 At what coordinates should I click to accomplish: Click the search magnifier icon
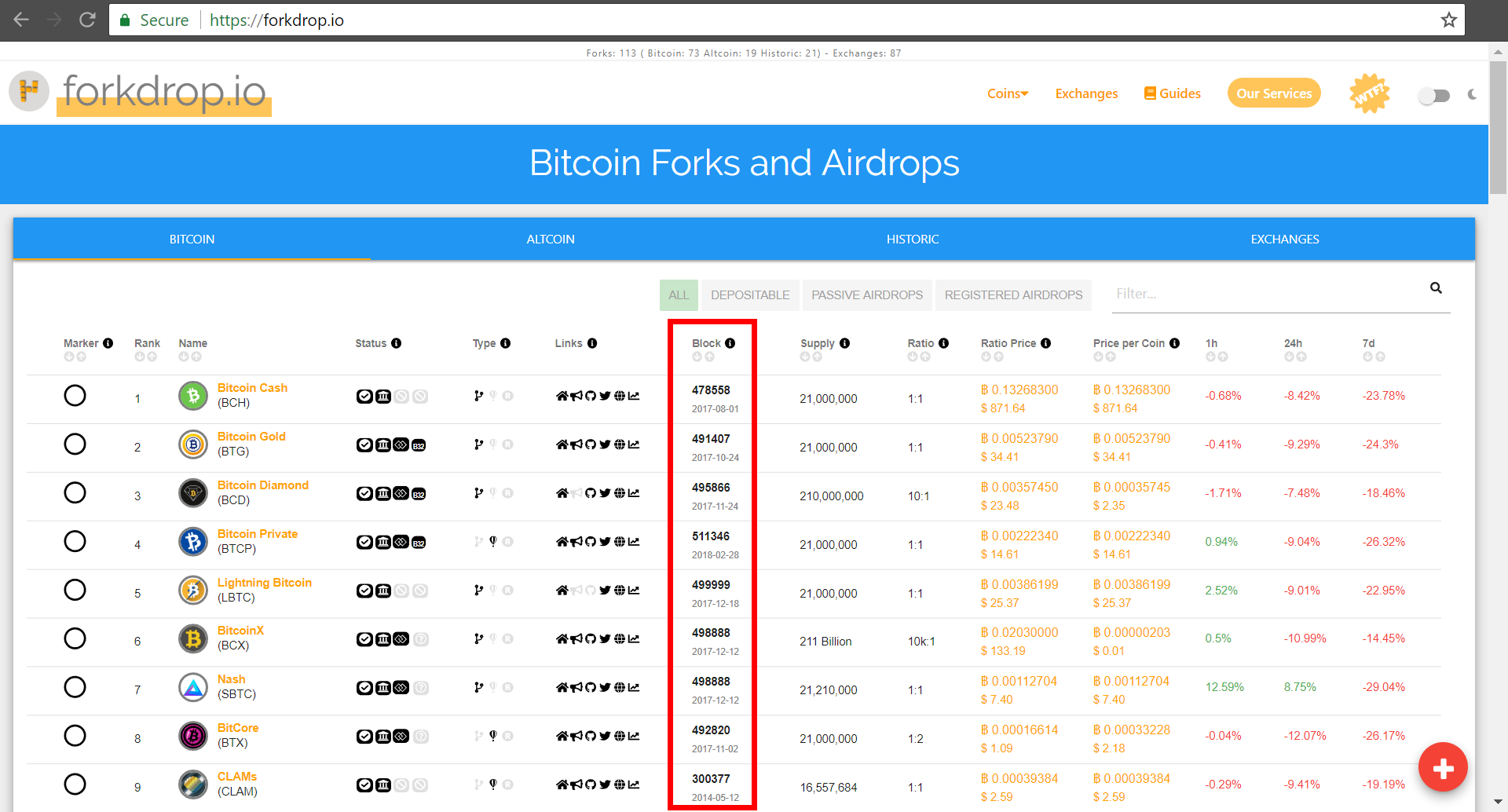[1436, 288]
